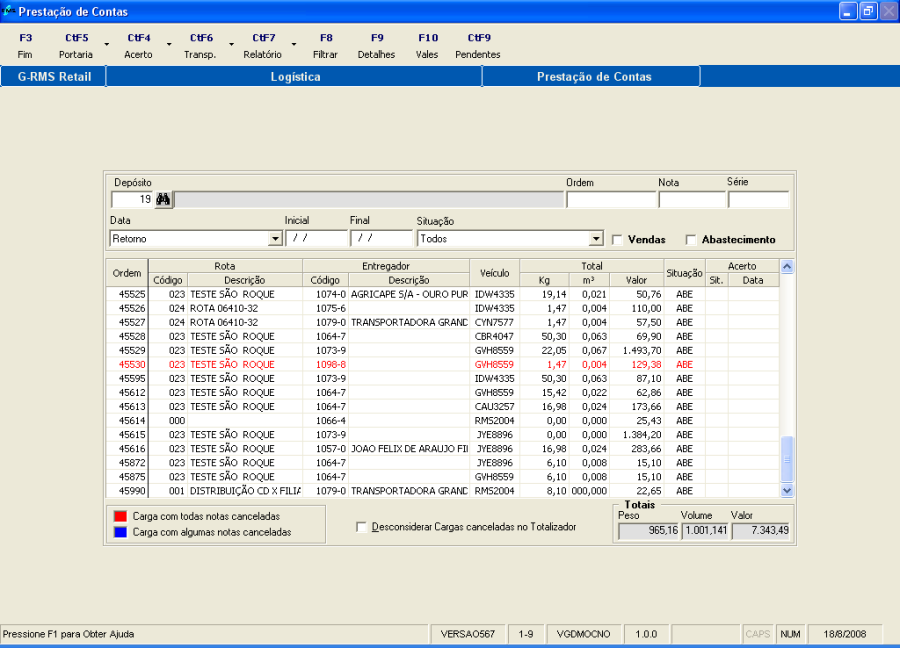Click the Ordem column header in grid
This screenshot has width=900, height=648.
pyautogui.click(x=127, y=273)
